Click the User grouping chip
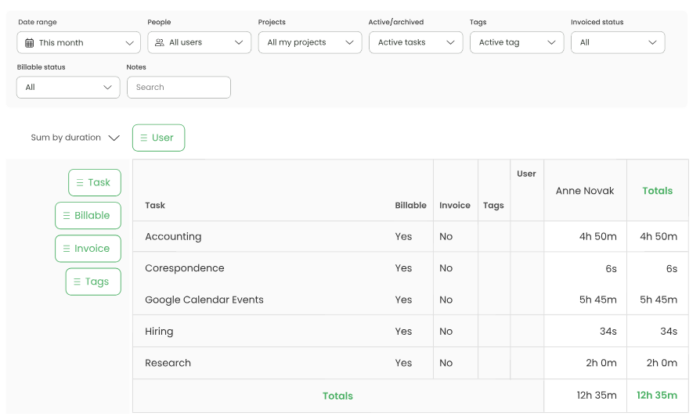 point(158,138)
